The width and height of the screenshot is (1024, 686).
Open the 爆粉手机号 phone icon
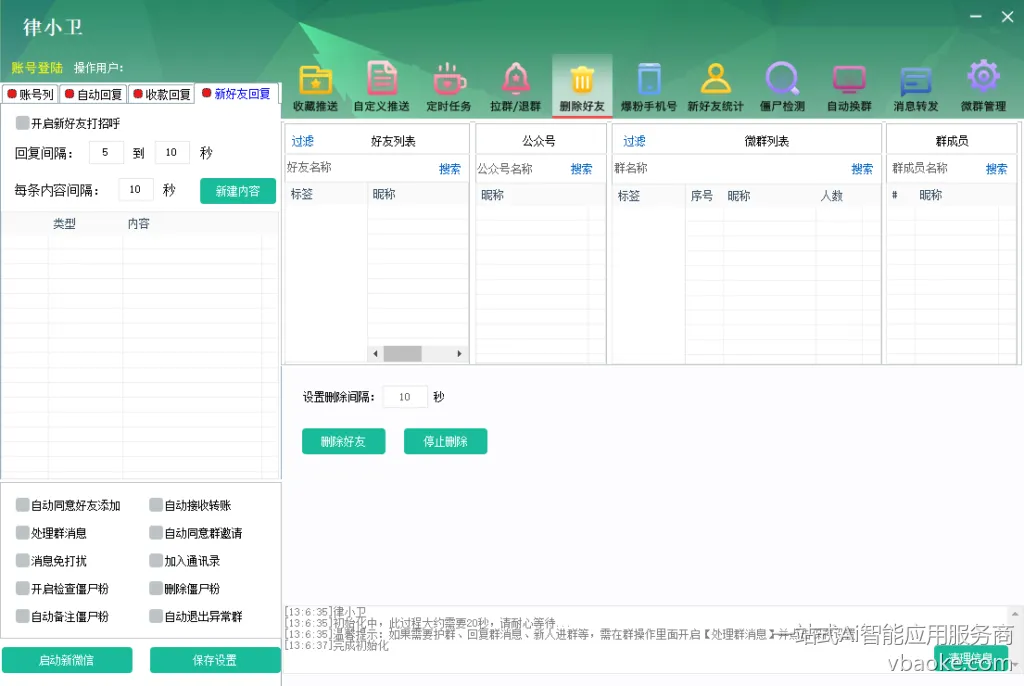(x=648, y=87)
